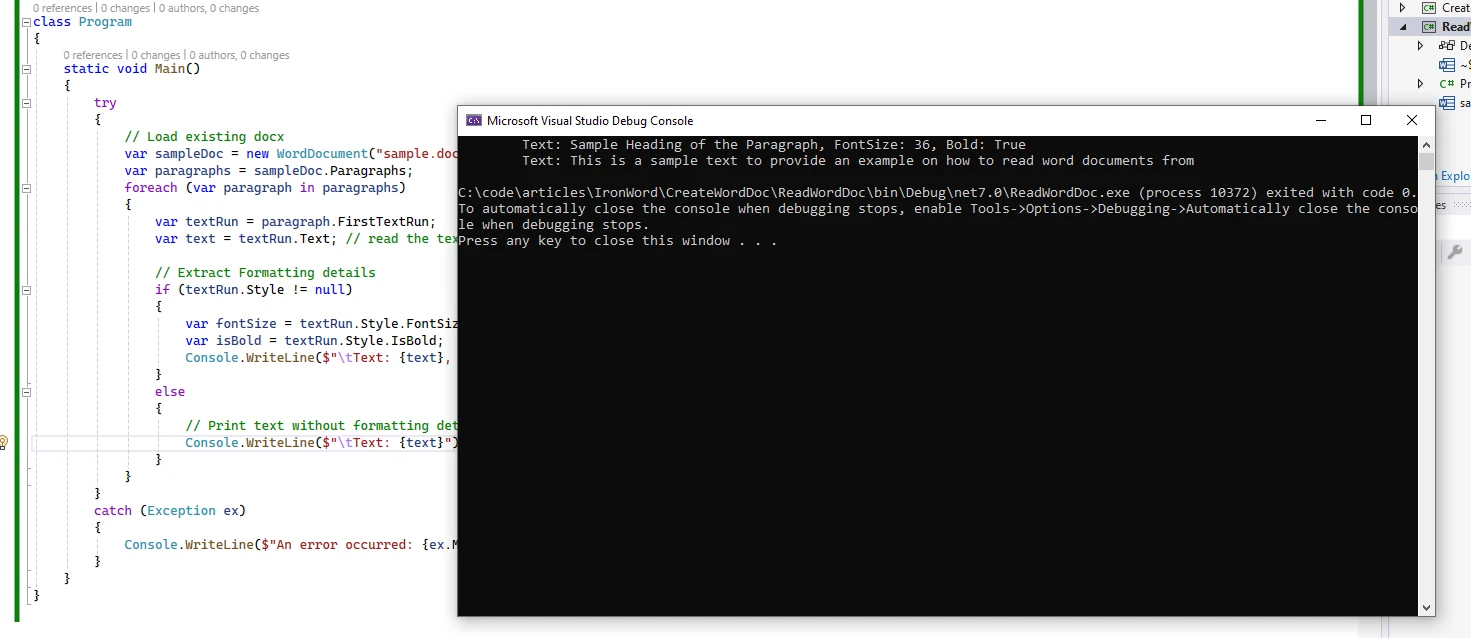Collapse the try block outline
Image resolution: width=1471 pixels, height=638 pixels.
(x=26, y=103)
